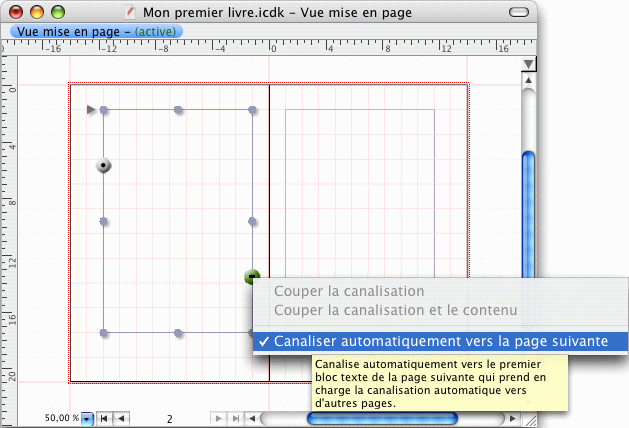Click the window resize grip corner
The width and height of the screenshot is (629, 428).
[x=530, y=420]
